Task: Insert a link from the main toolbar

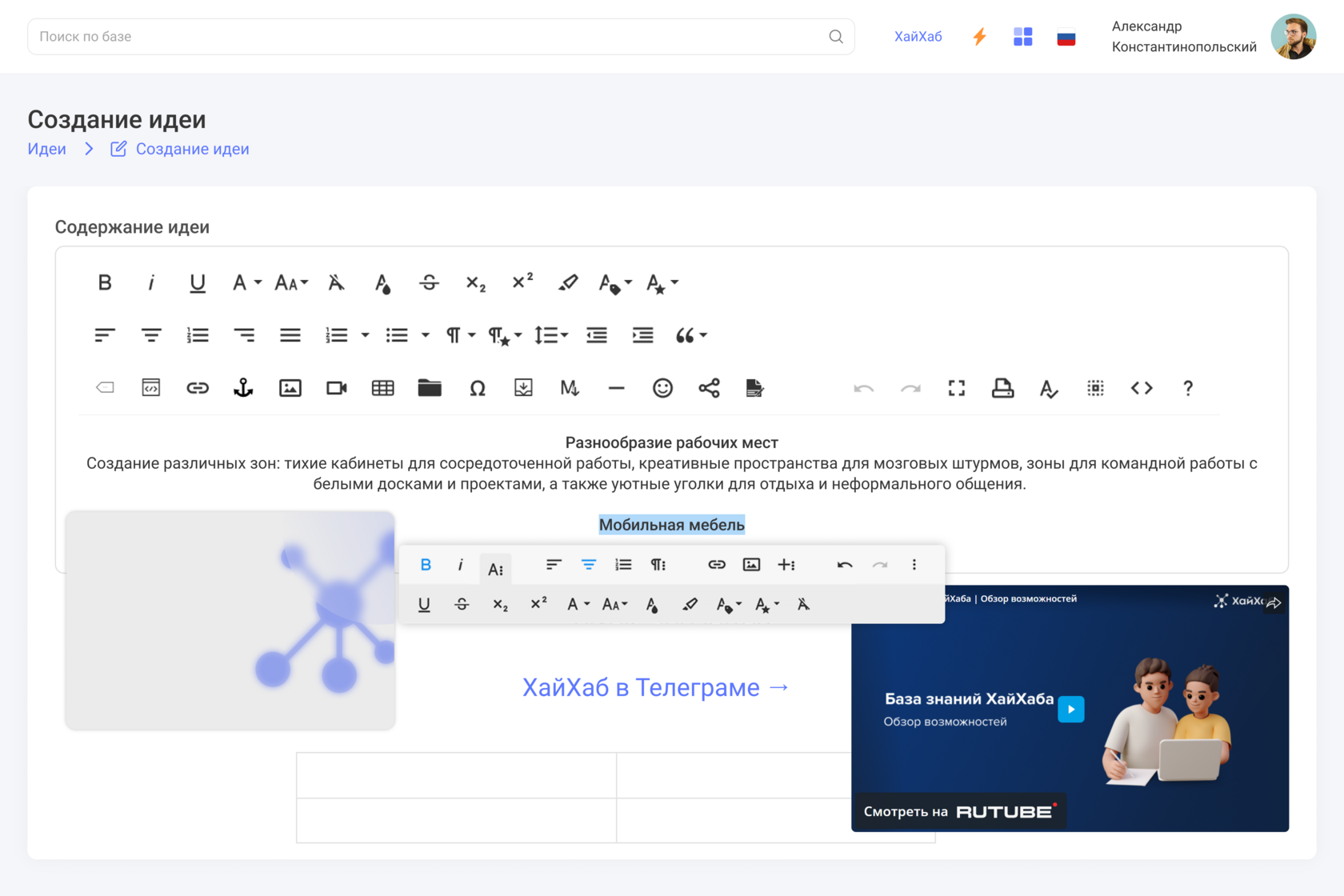Action: [198, 388]
